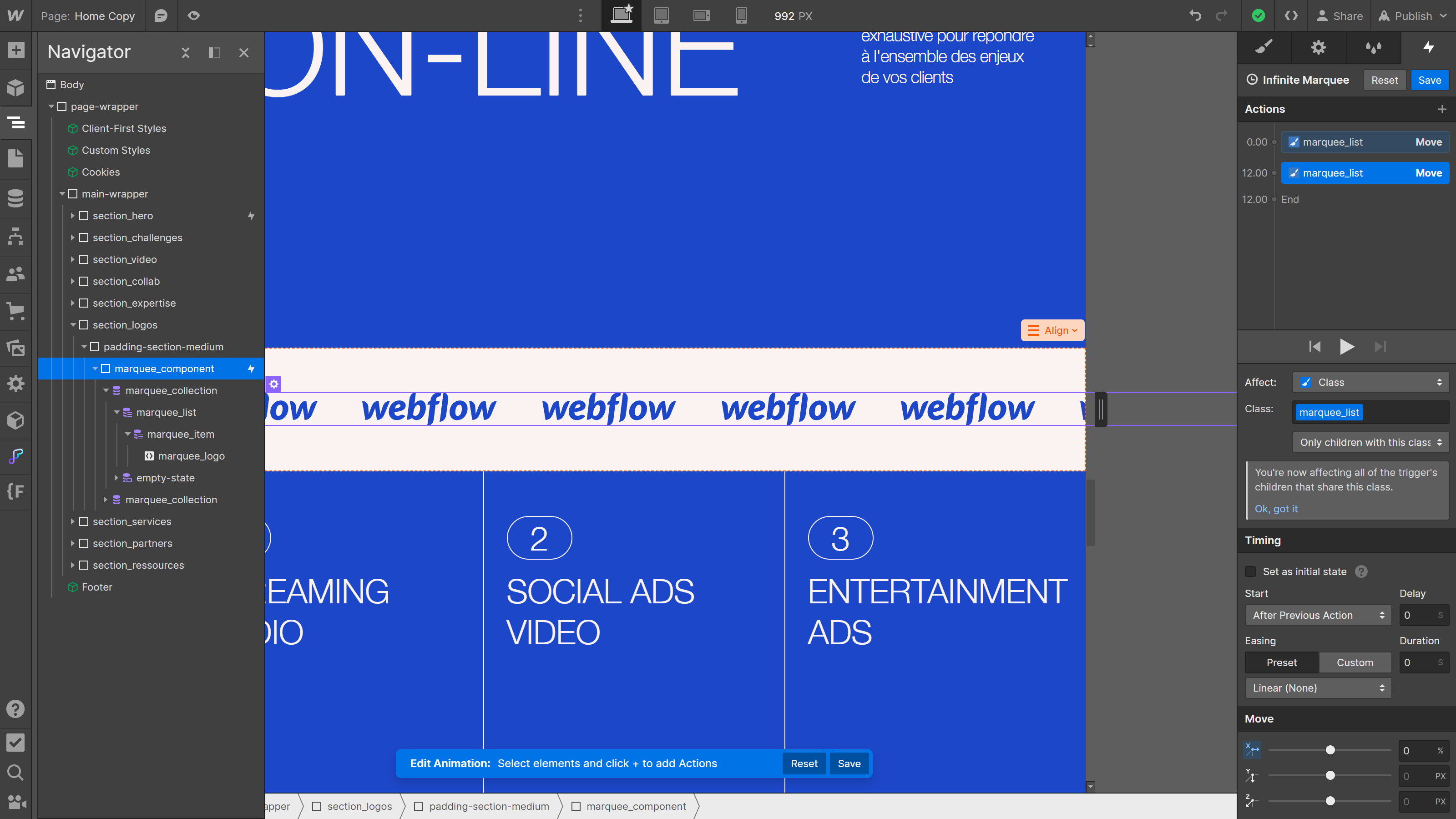Open the Add Elements panel
This screenshot has width=1456, height=819.
[x=16, y=51]
